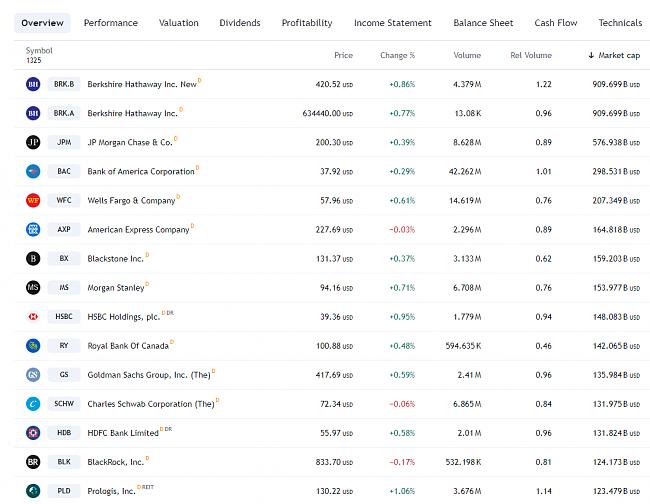Open the JPM ticker symbol
The height and width of the screenshot is (504, 650).
tap(64, 142)
